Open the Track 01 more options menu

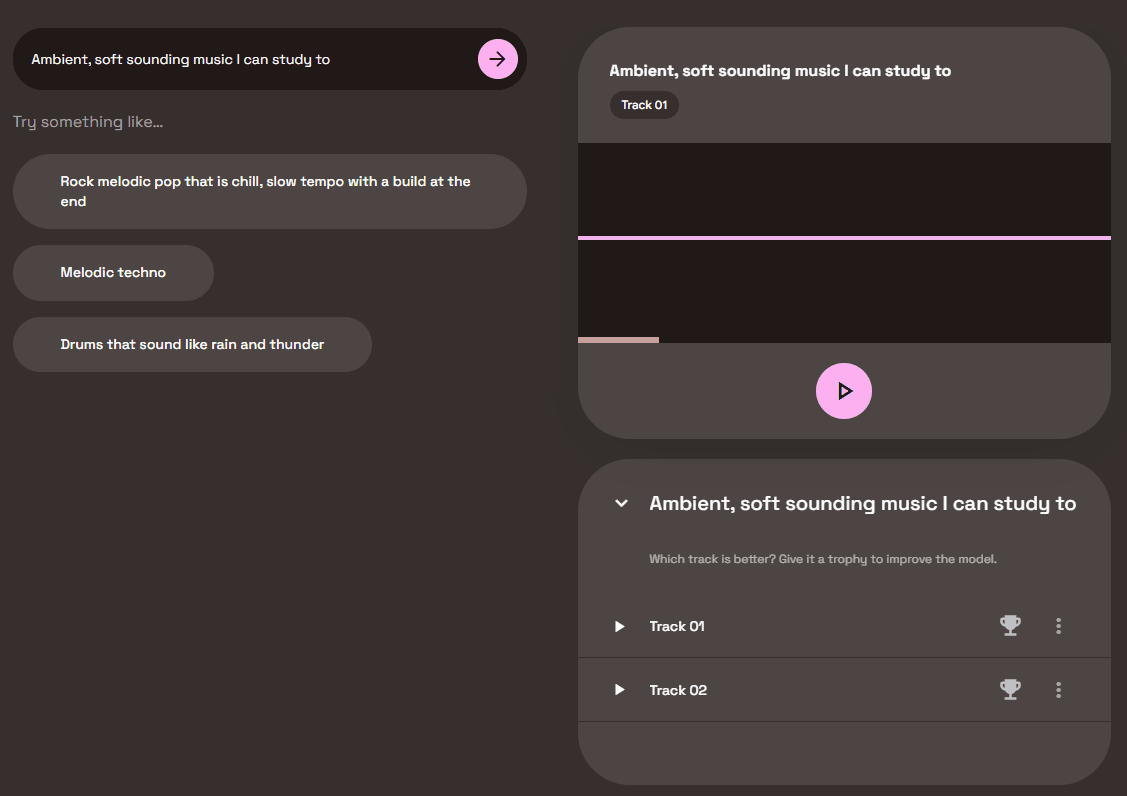[x=1059, y=626]
